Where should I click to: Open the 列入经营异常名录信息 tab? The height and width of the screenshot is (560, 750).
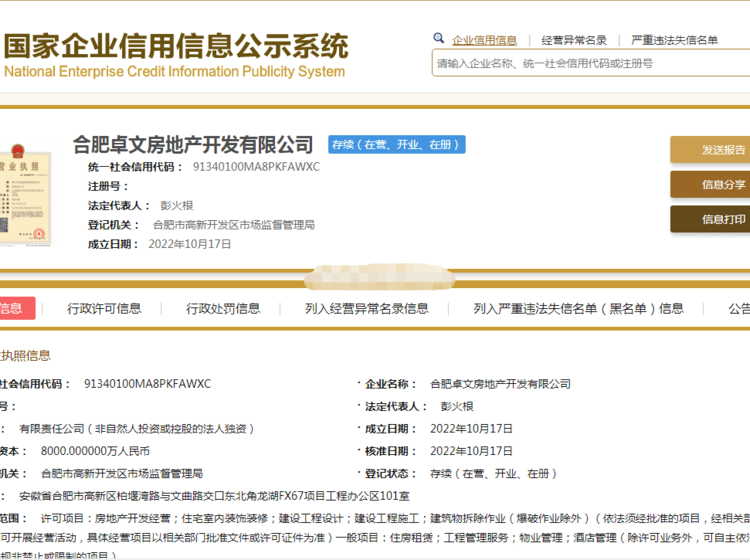(366, 308)
